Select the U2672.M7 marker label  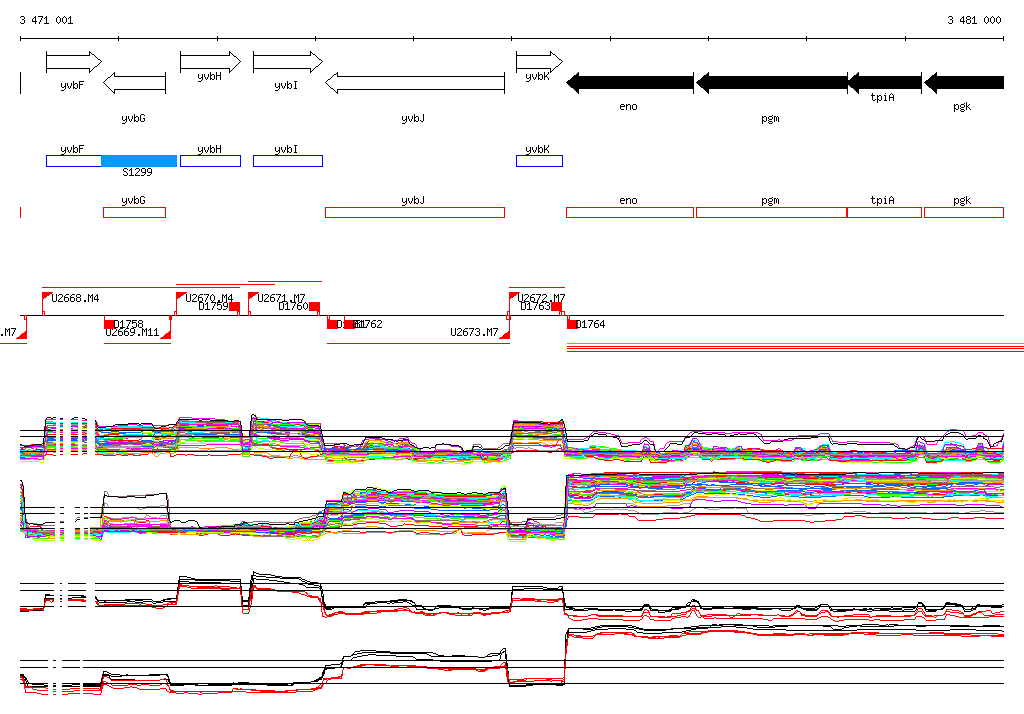coord(541,298)
